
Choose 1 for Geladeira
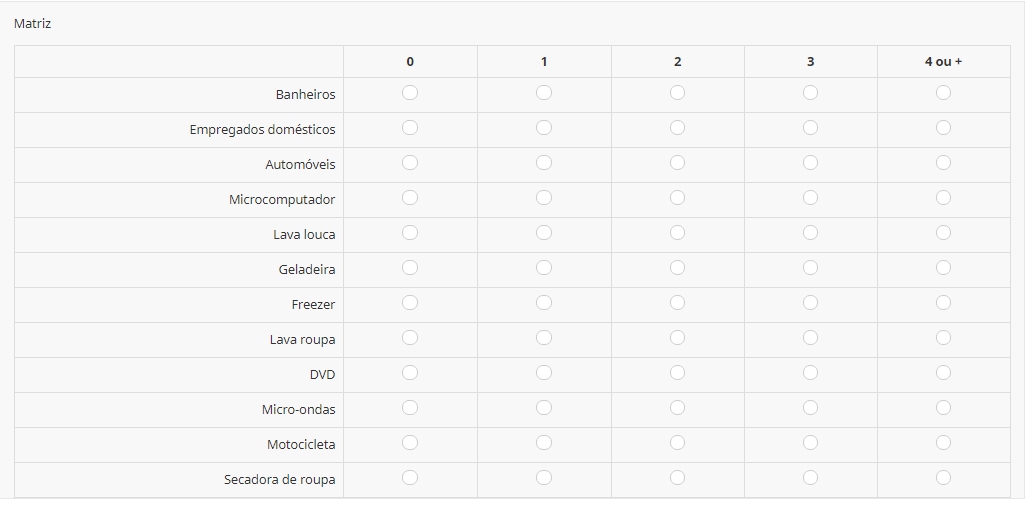(544, 267)
